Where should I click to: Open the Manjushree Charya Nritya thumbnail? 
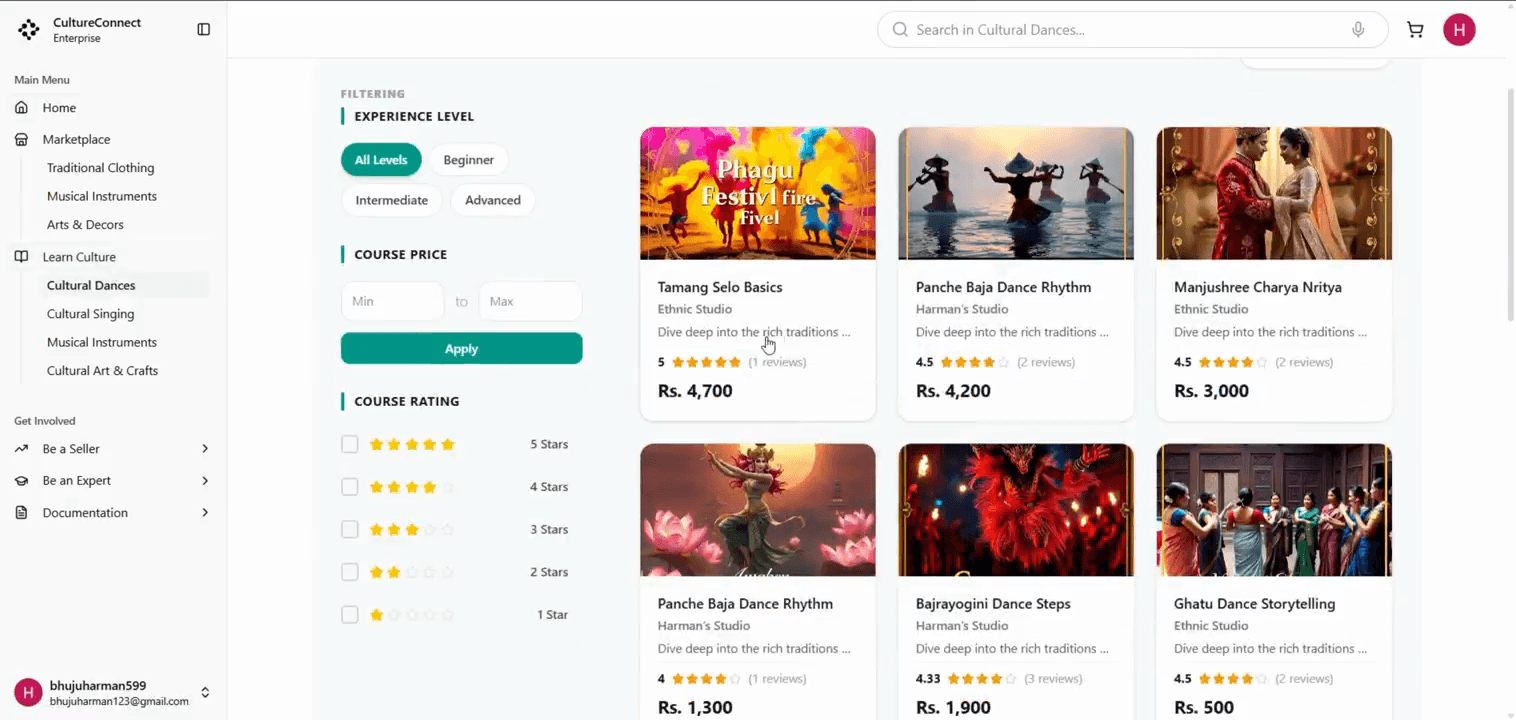click(x=1274, y=193)
